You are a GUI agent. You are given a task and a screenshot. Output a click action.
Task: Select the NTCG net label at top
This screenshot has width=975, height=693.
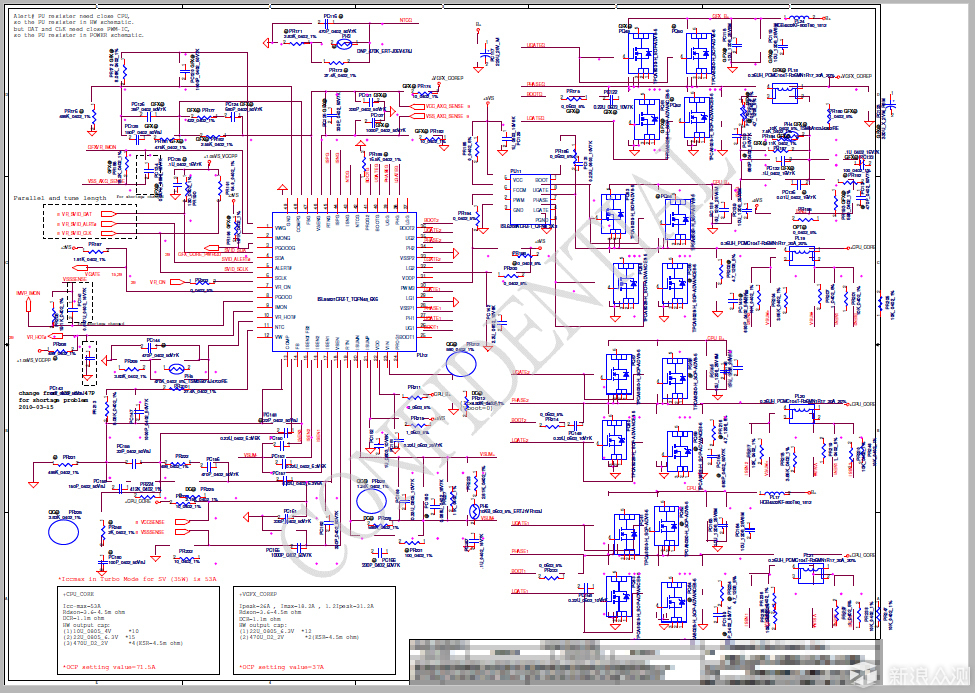click(406, 21)
